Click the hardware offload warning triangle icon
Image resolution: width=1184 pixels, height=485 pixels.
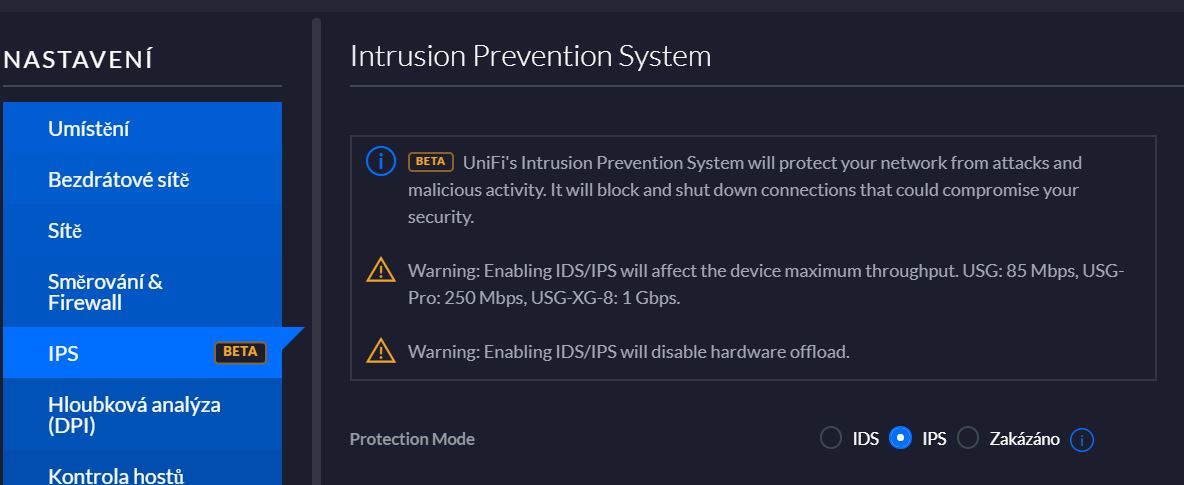381,351
